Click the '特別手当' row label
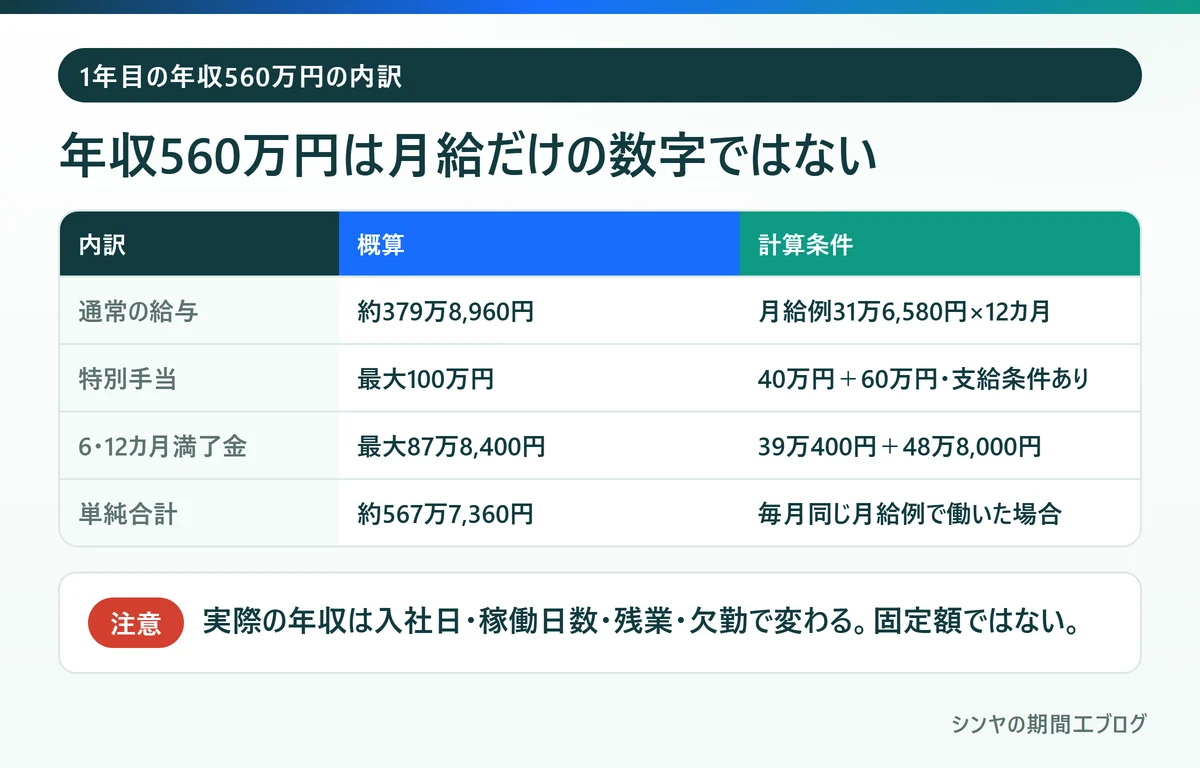 click(128, 379)
